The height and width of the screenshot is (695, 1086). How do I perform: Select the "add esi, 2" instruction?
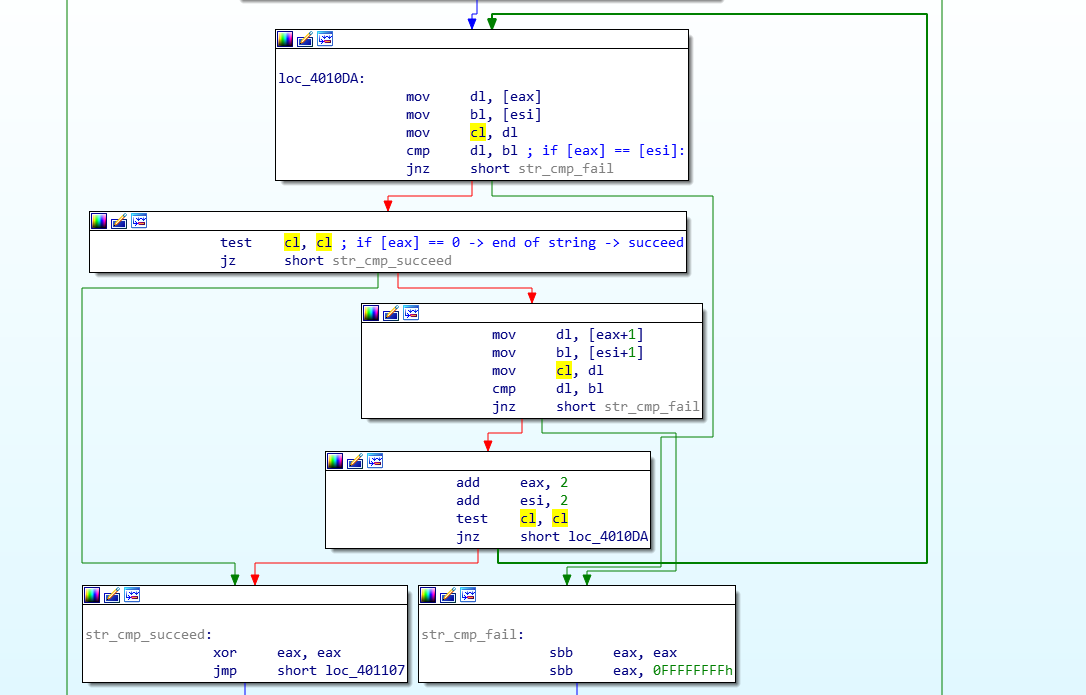click(x=512, y=500)
